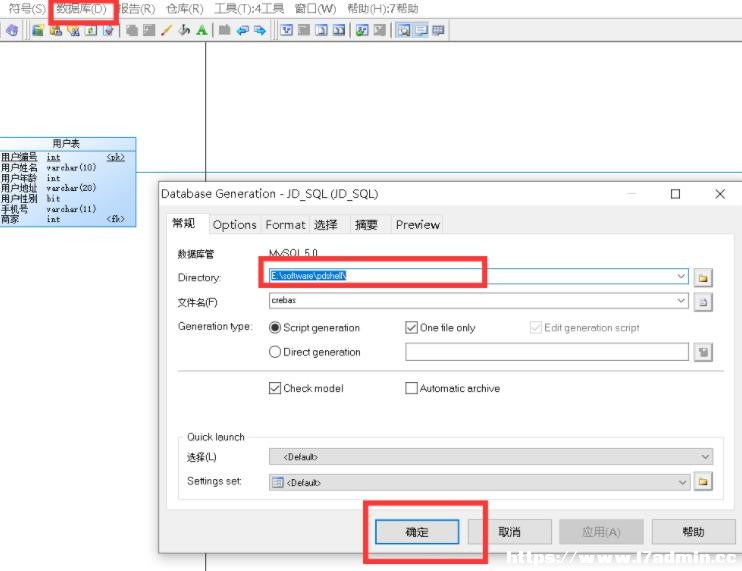
Task: Switch to the Format tab
Action: point(285,225)
